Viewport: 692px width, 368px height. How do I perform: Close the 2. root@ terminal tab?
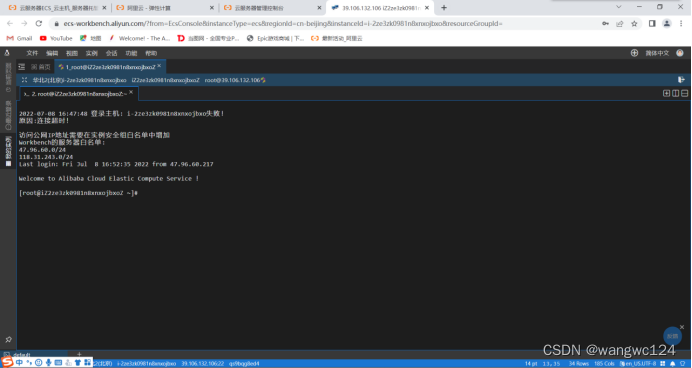pyautogui.click(x=131, y=92)
